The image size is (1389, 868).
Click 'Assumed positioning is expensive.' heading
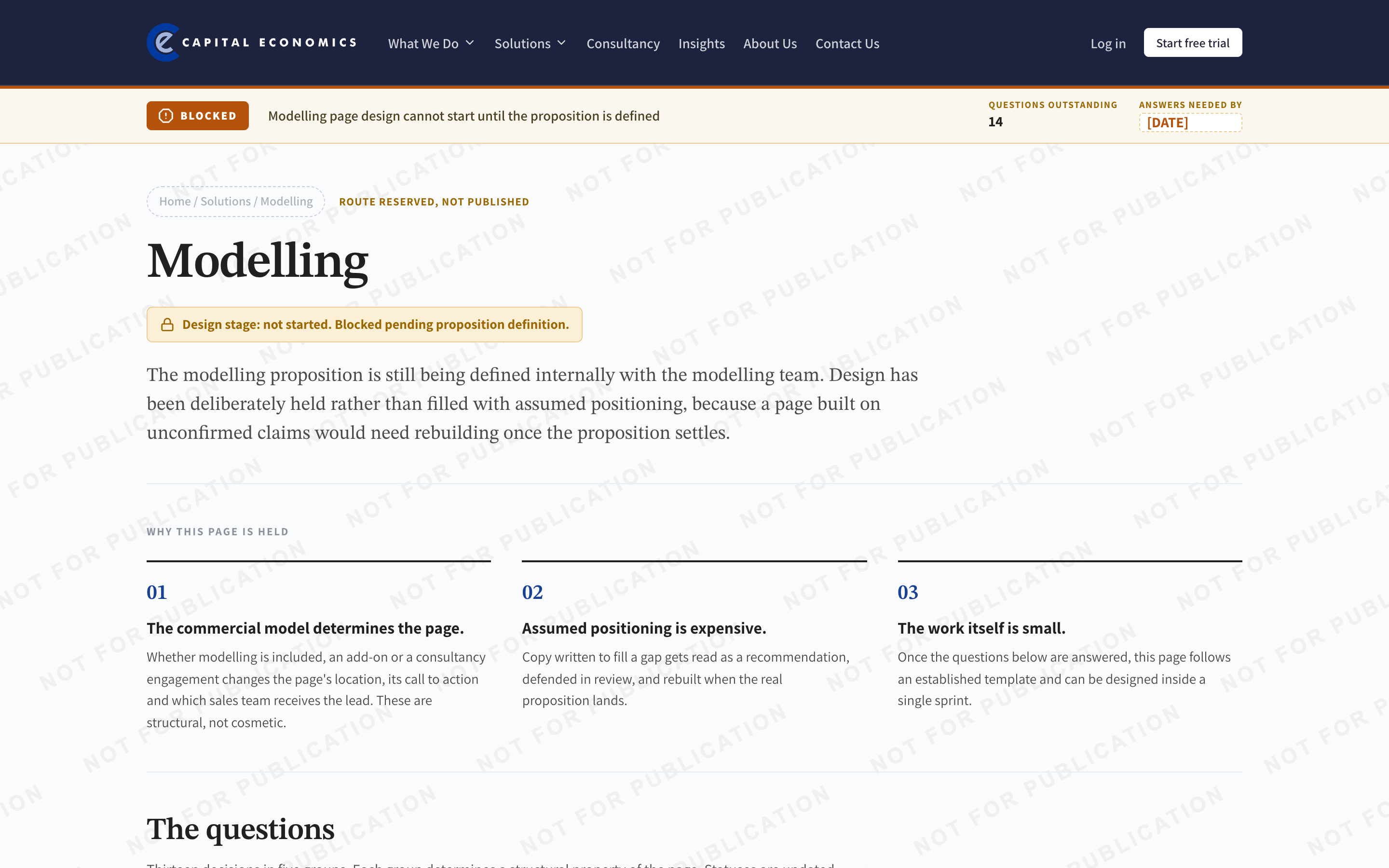(x=644, y=629)
